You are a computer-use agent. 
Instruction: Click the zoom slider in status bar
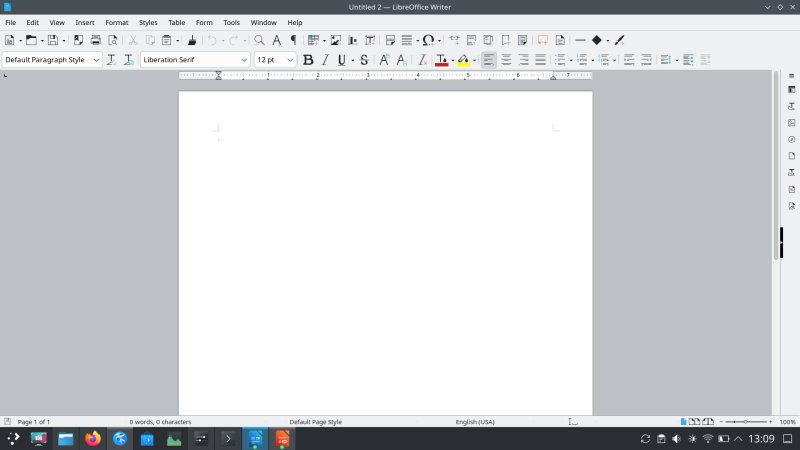(748, 422)
